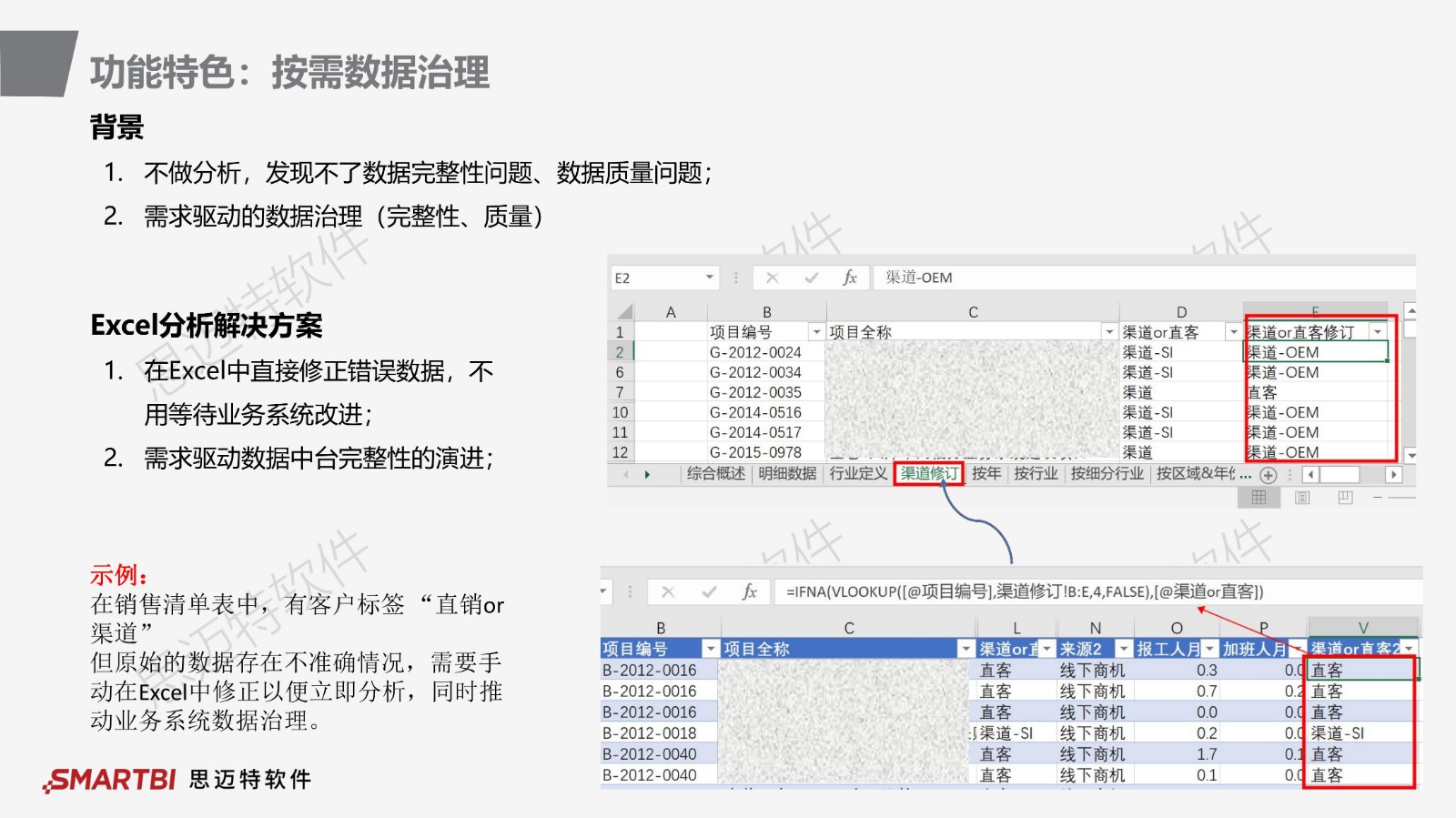
Task: Select cell containing G-2012-0035
Action: tap(755, 392)
